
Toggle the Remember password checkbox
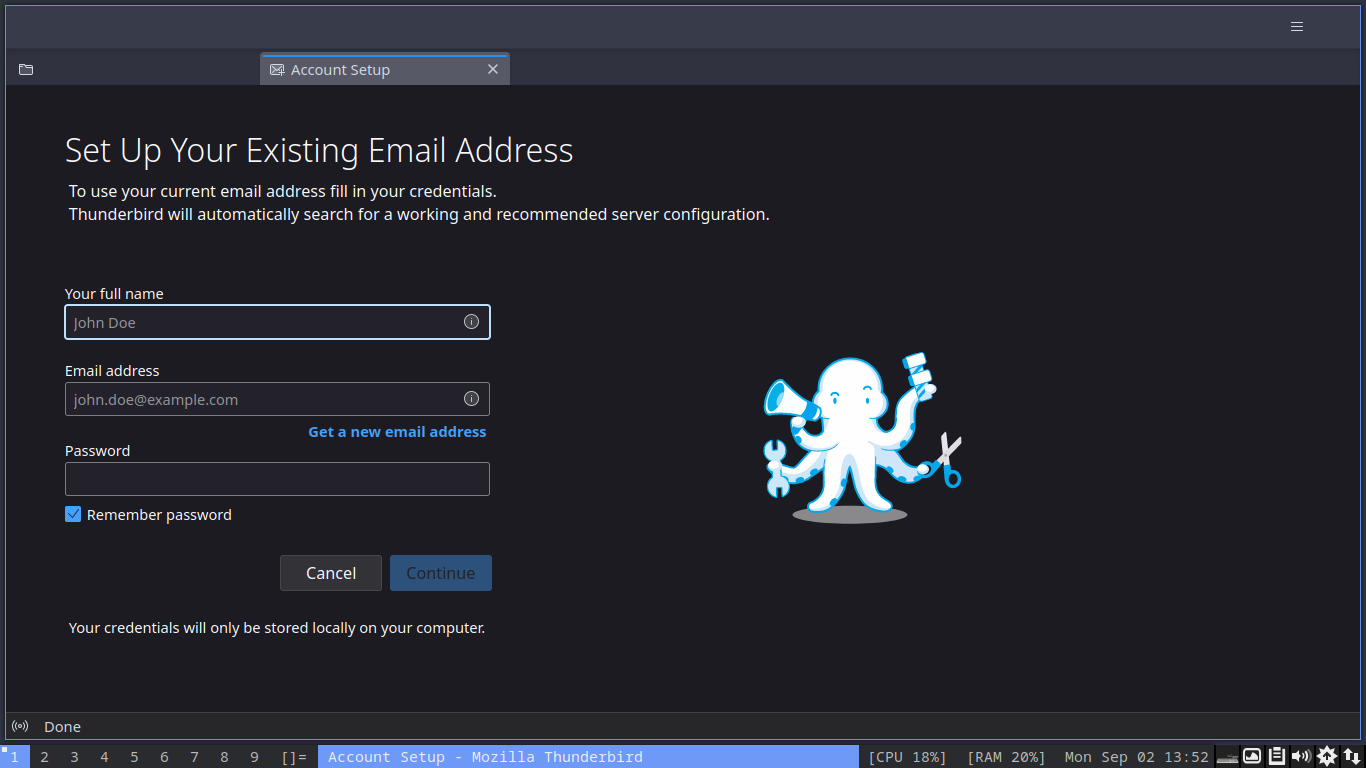click(73, 514)
